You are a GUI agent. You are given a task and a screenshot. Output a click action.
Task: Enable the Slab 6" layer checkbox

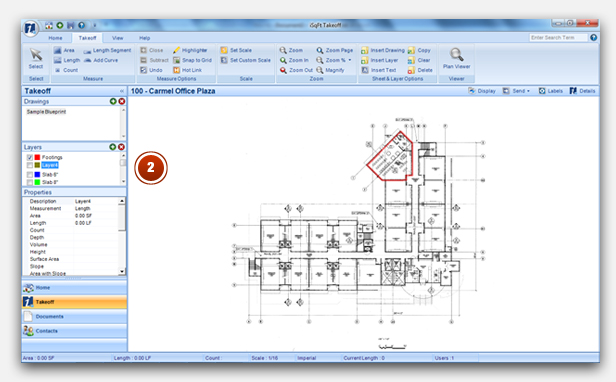[x=29, y=174]
